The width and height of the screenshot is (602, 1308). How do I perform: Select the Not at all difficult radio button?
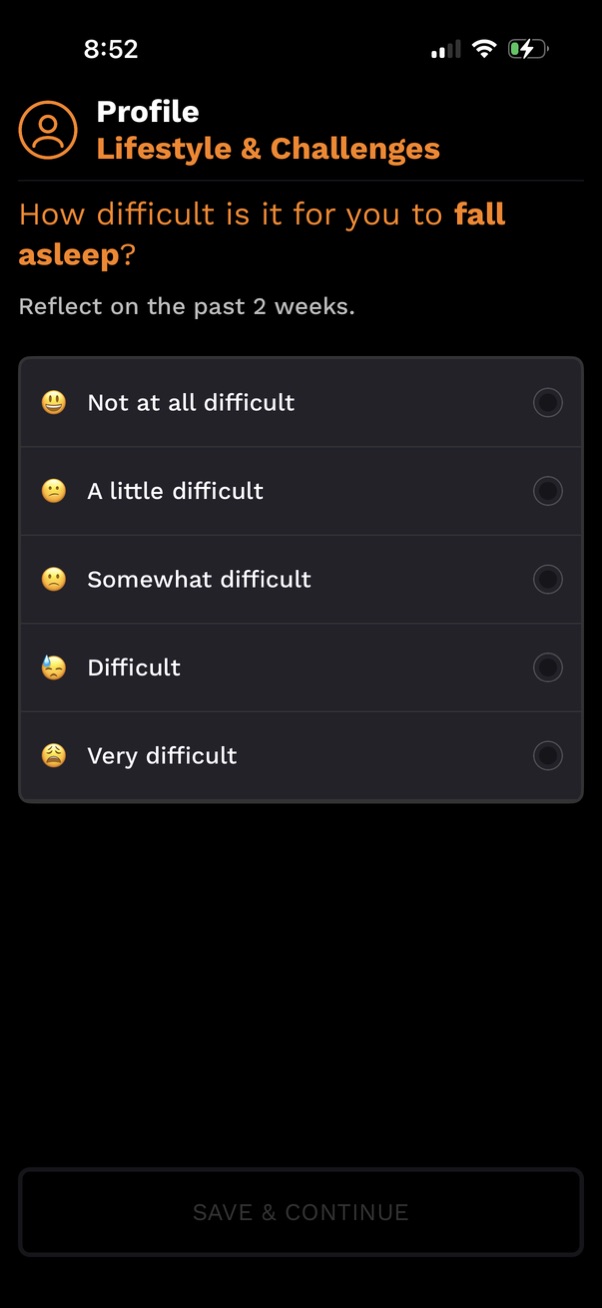[547, 402]
